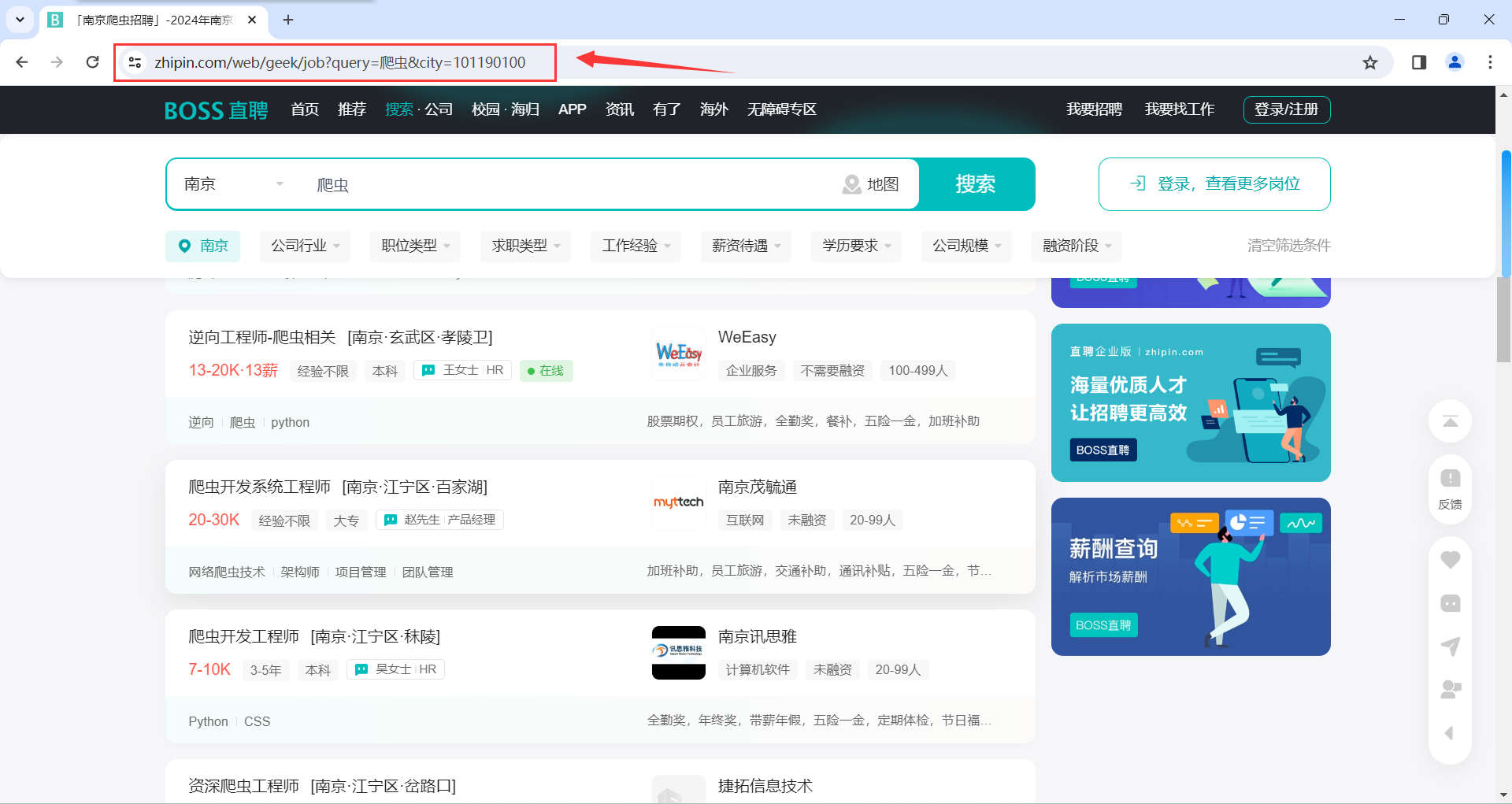Image resolution: width=1512 pixels, height=804 pixels.
Task: Expand 融资阶段 filter
Action: tap(1077, 246)
